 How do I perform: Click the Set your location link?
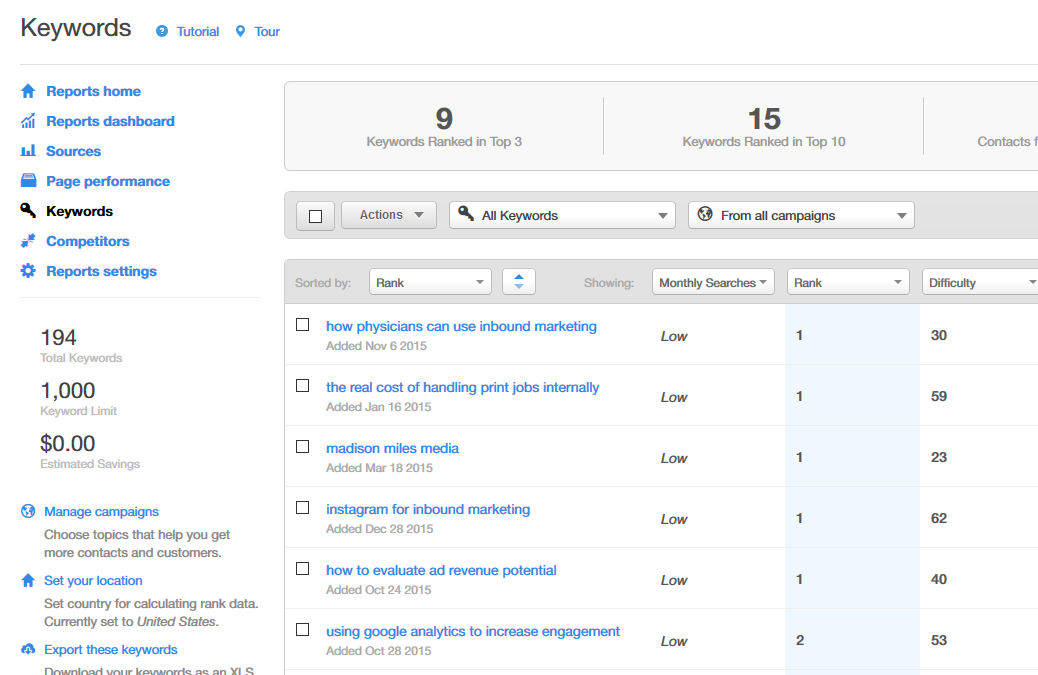[x=93, y=580]
